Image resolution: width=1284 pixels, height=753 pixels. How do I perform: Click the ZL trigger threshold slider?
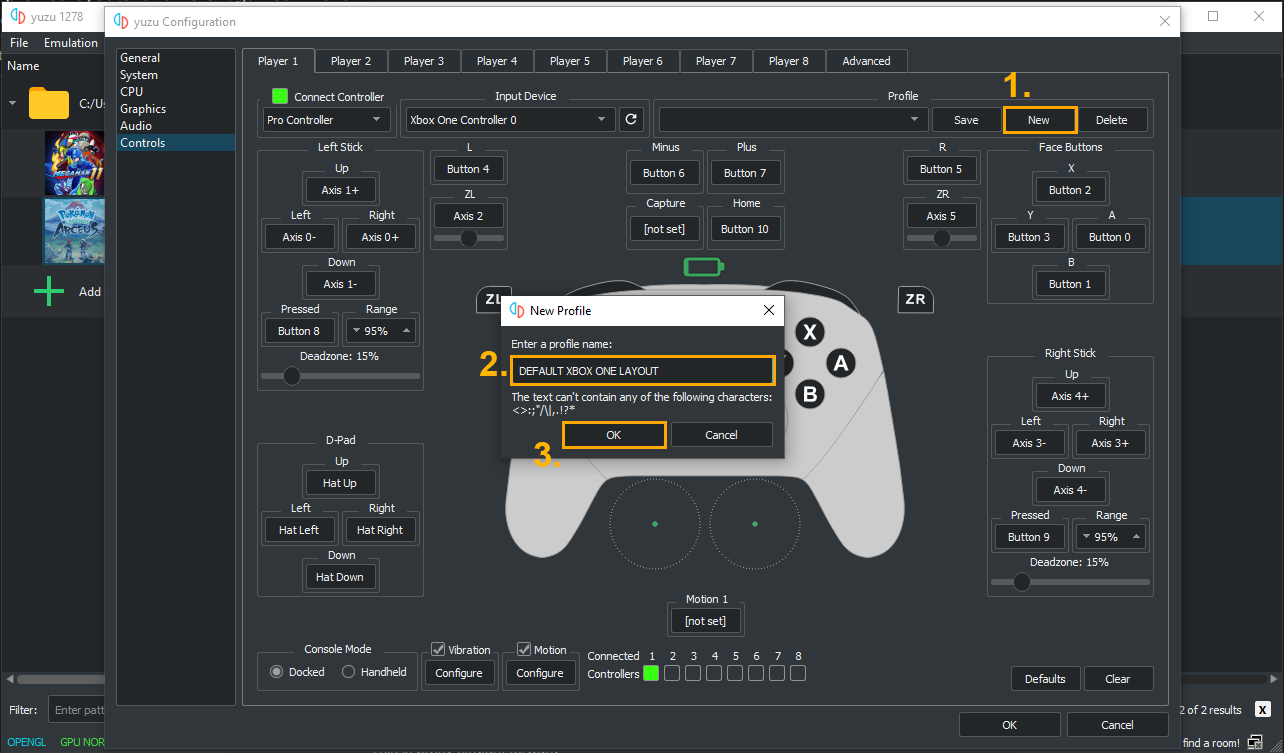[468, 238]
